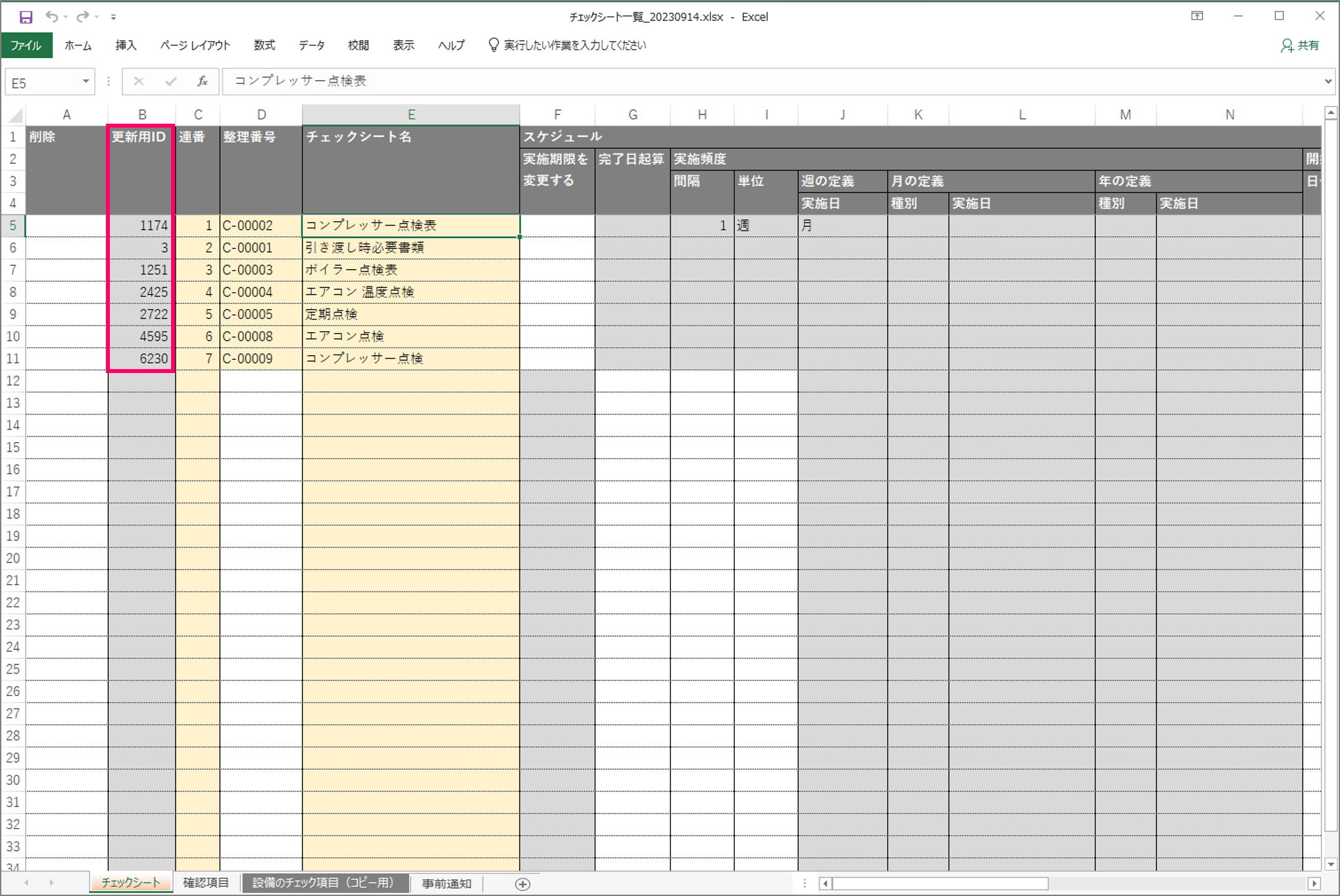The height and width of the screenshot is (896, 1340).
Task: Click the Redo arrow icon
Action: click(82, 17)
